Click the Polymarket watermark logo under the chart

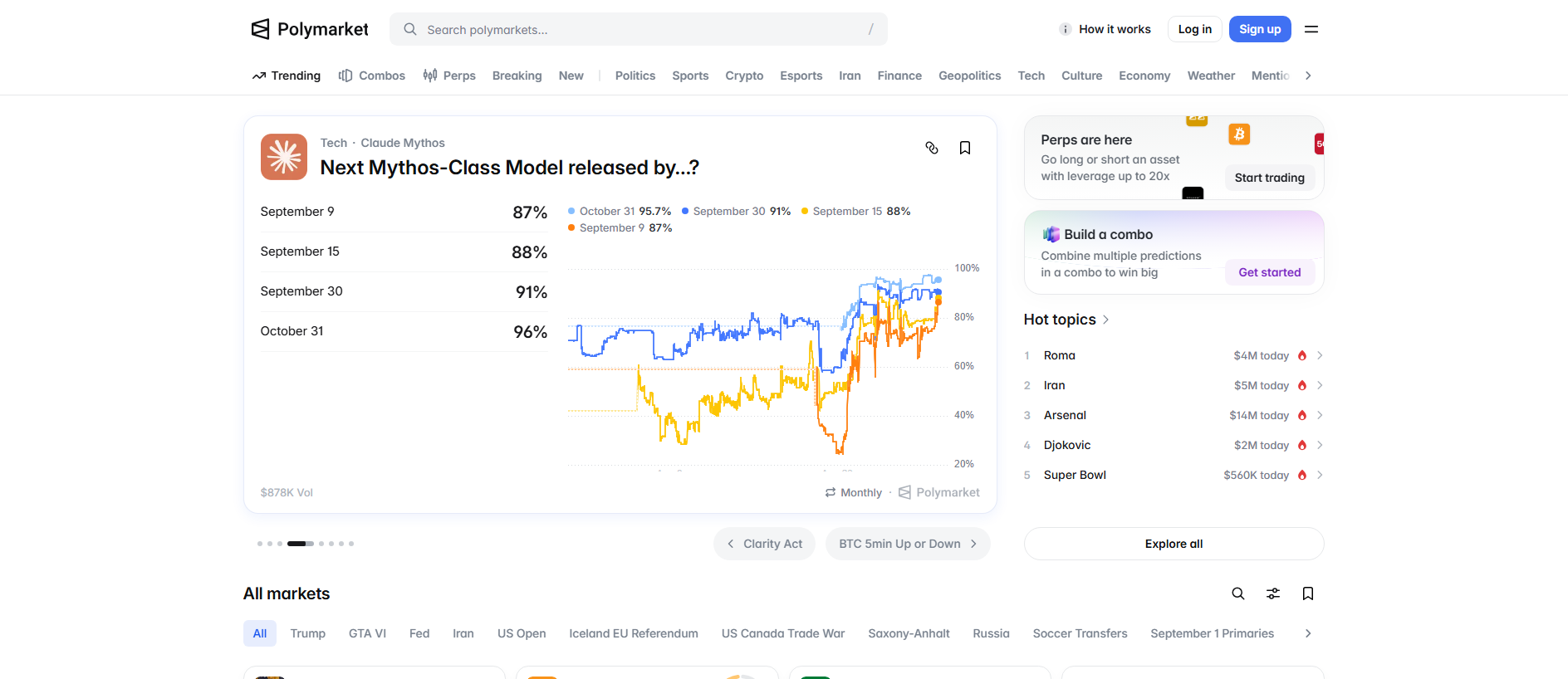939,492
